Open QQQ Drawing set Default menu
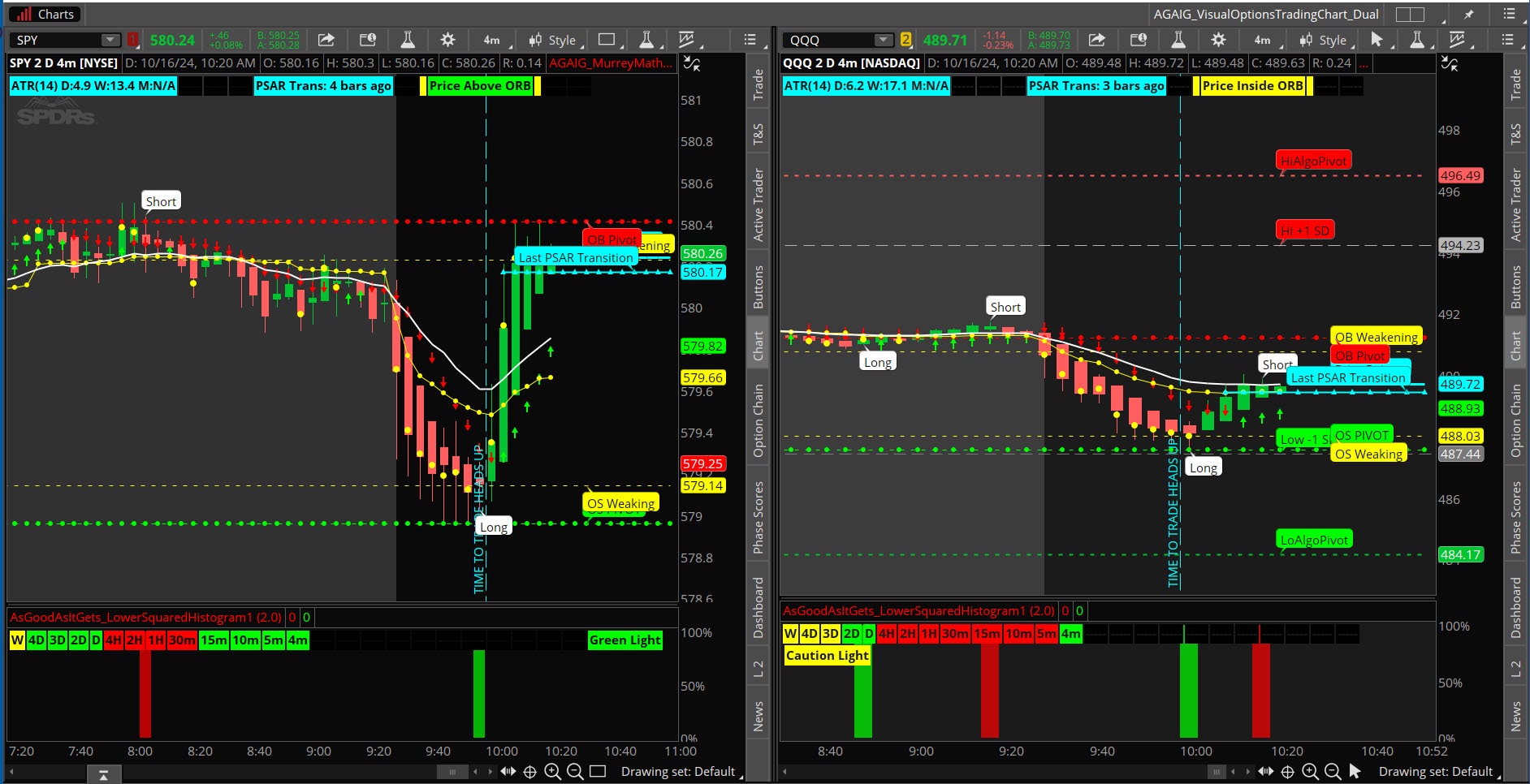Screen dimensions: 1530x784 [x=1436, y=772]
